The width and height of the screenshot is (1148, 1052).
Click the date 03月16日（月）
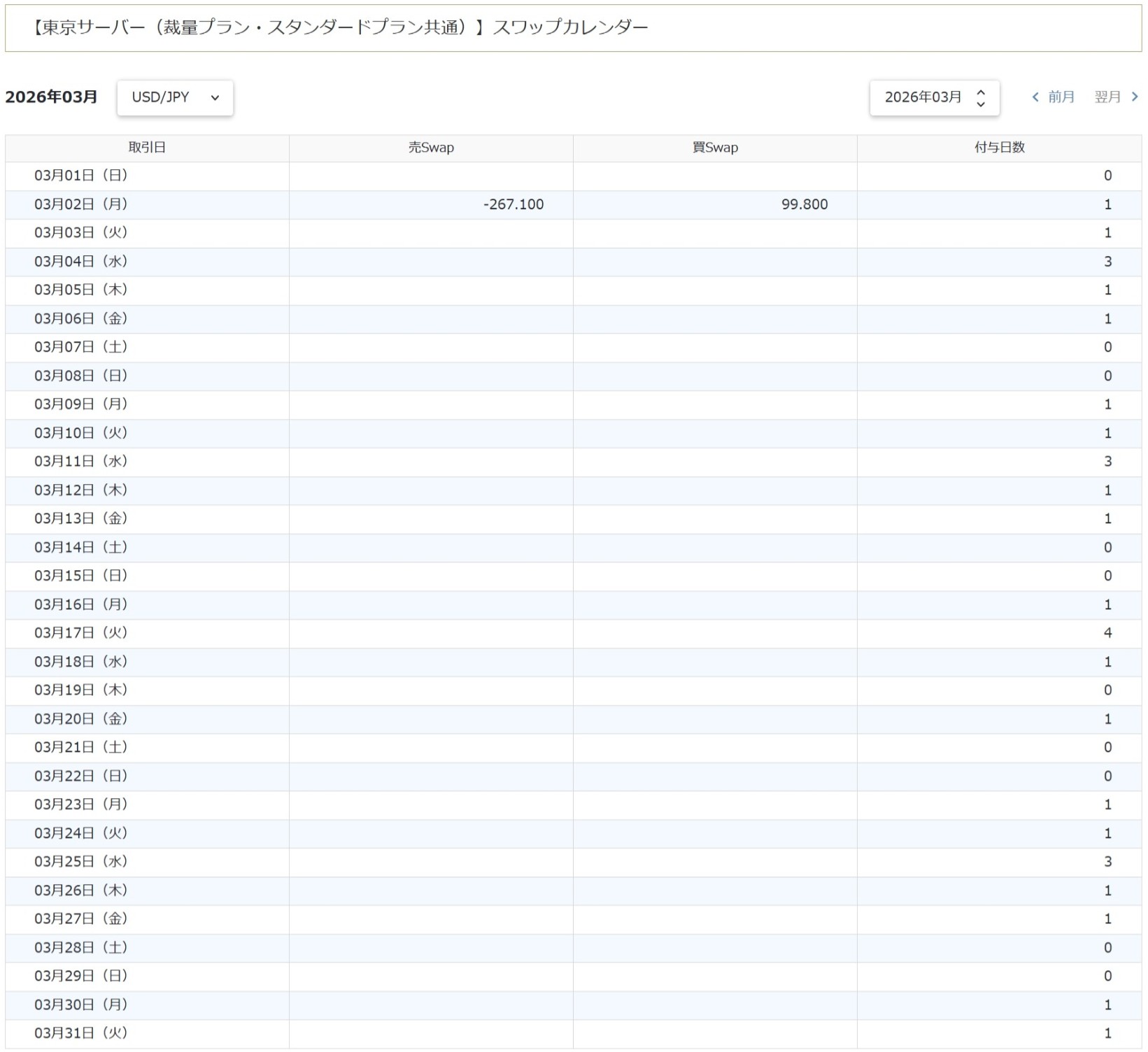click(x=81, y=604)
